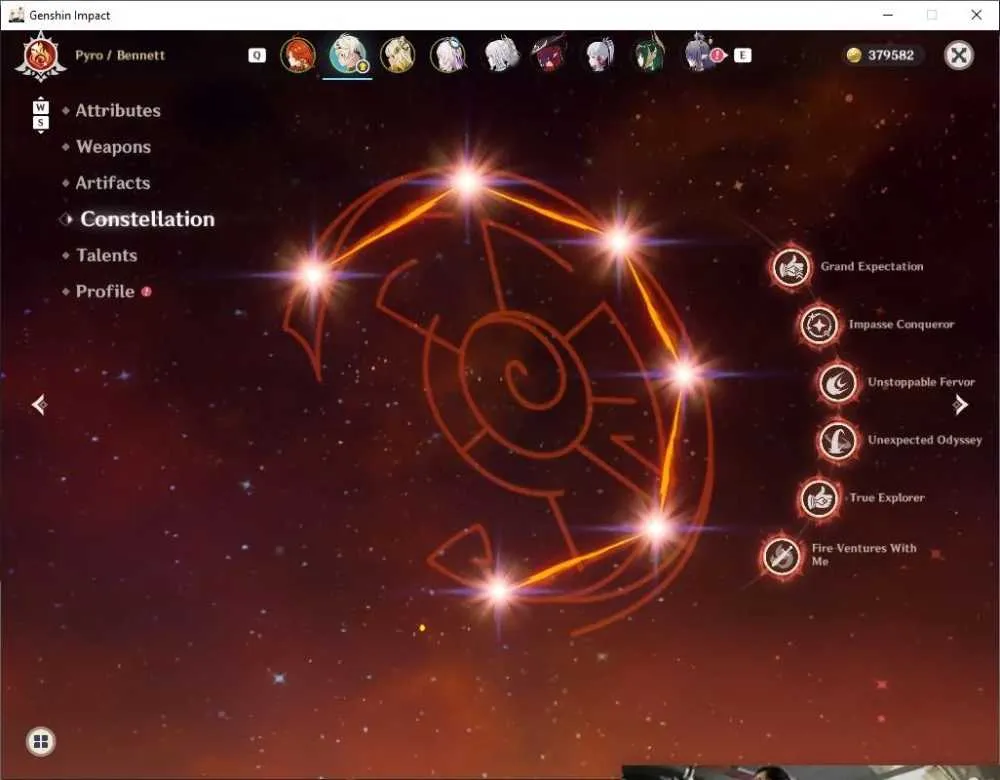Screen dimensions: 1000x780
Task: Click the "Pyro / Bennett" character name
Action: [120, 55]
